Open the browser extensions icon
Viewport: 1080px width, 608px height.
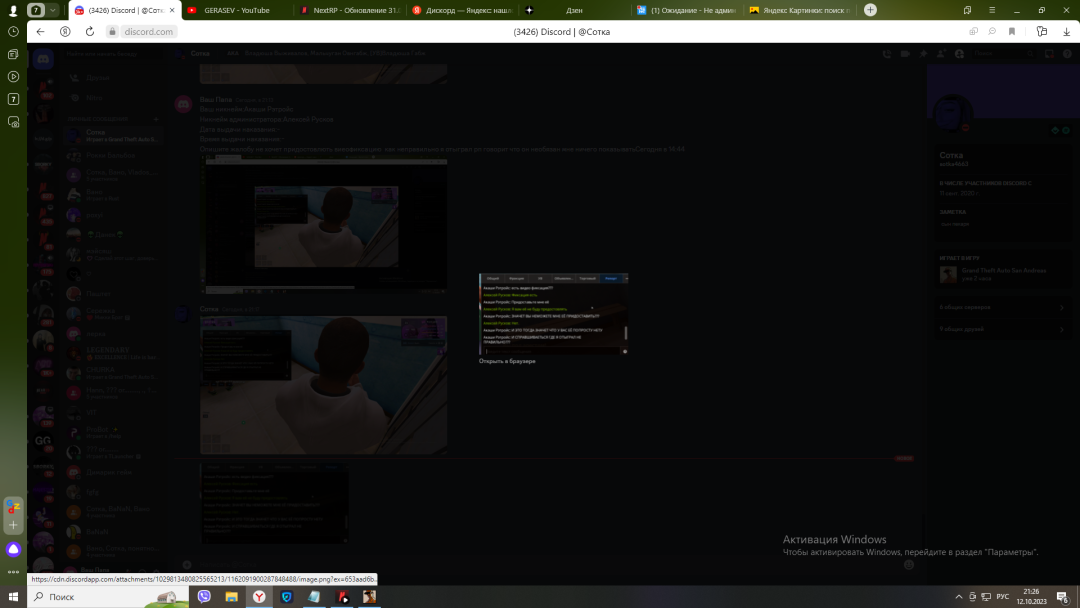(1041, 32)
